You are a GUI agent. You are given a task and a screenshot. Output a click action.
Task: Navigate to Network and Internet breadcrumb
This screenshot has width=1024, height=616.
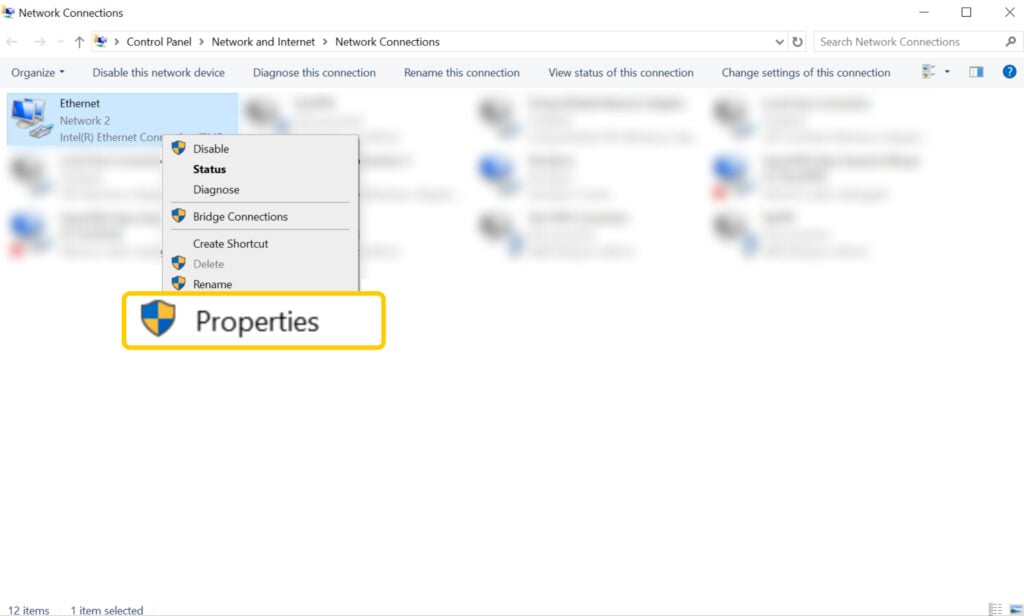[x=263, y=41]
